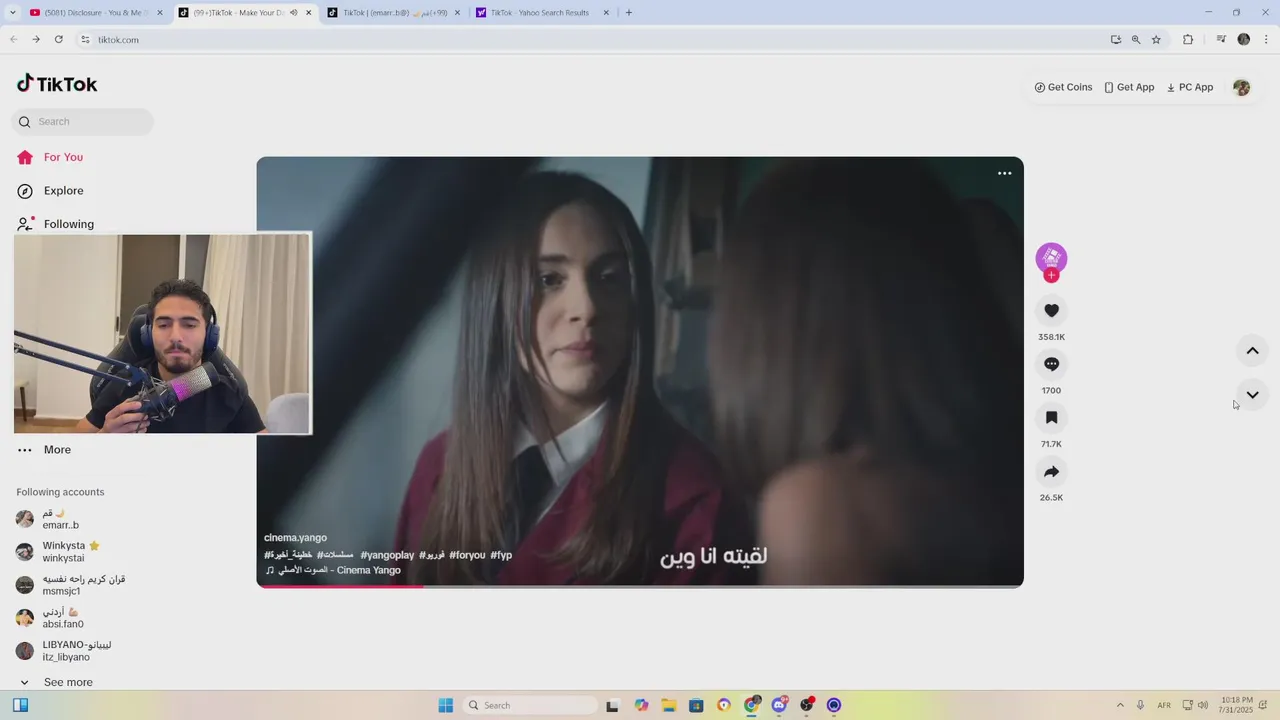The height and width of the screenshot is (720, 1280).
Task: Click the PC App download button
Action: click(x=1190, y=87)
